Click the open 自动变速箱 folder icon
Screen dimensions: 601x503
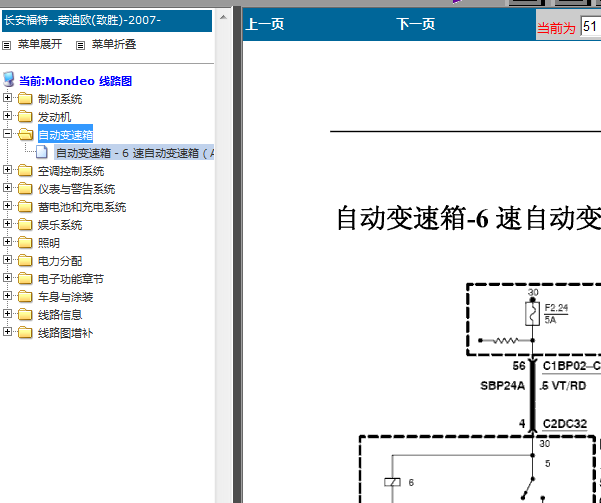point(25,135)
